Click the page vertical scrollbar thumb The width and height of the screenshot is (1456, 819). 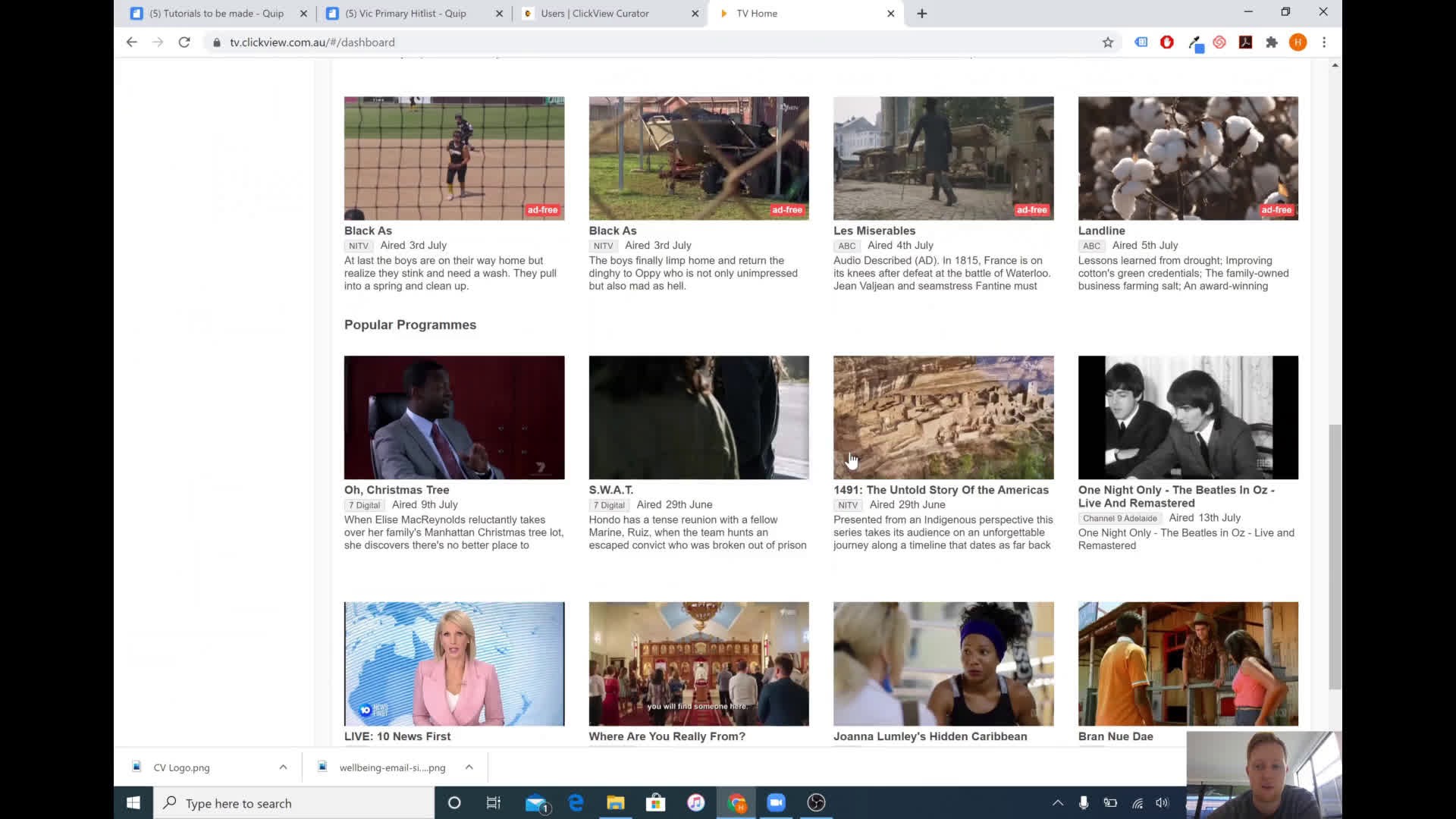[x=1335, y=557]
